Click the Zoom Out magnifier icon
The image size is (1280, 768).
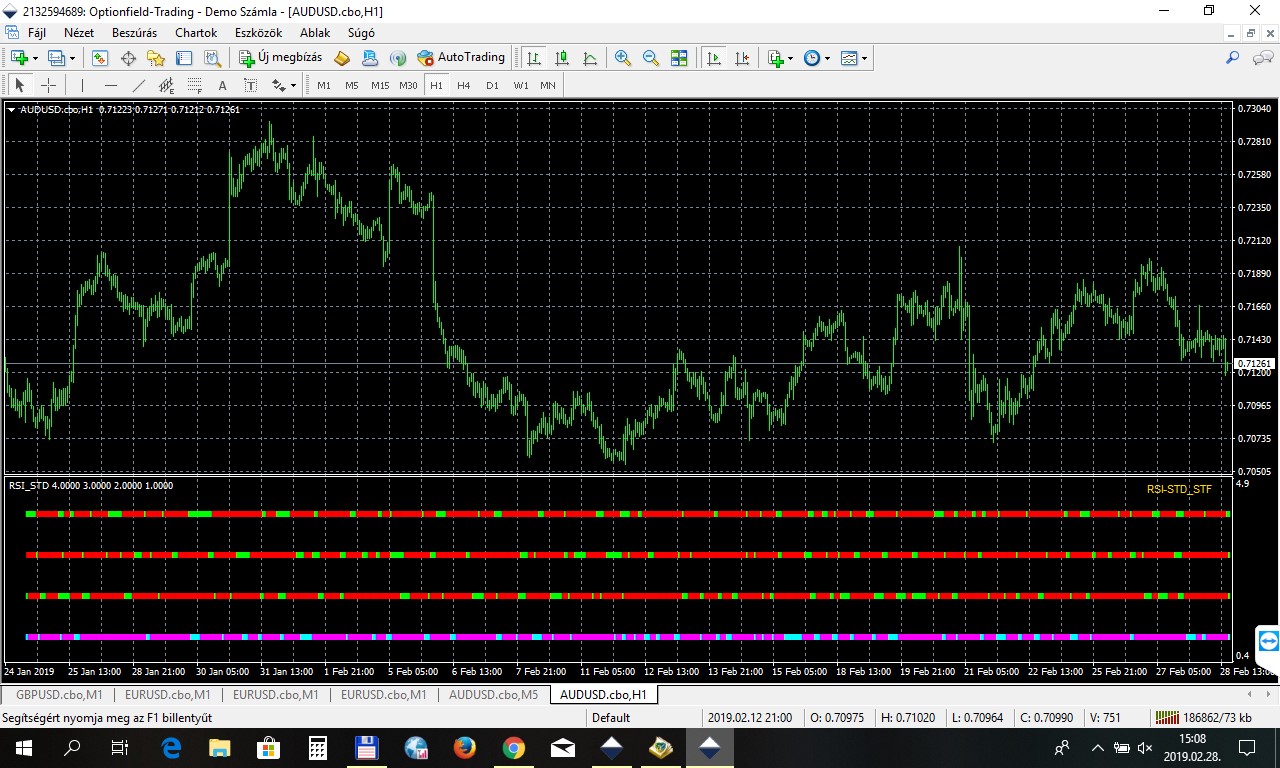[651, 58]
